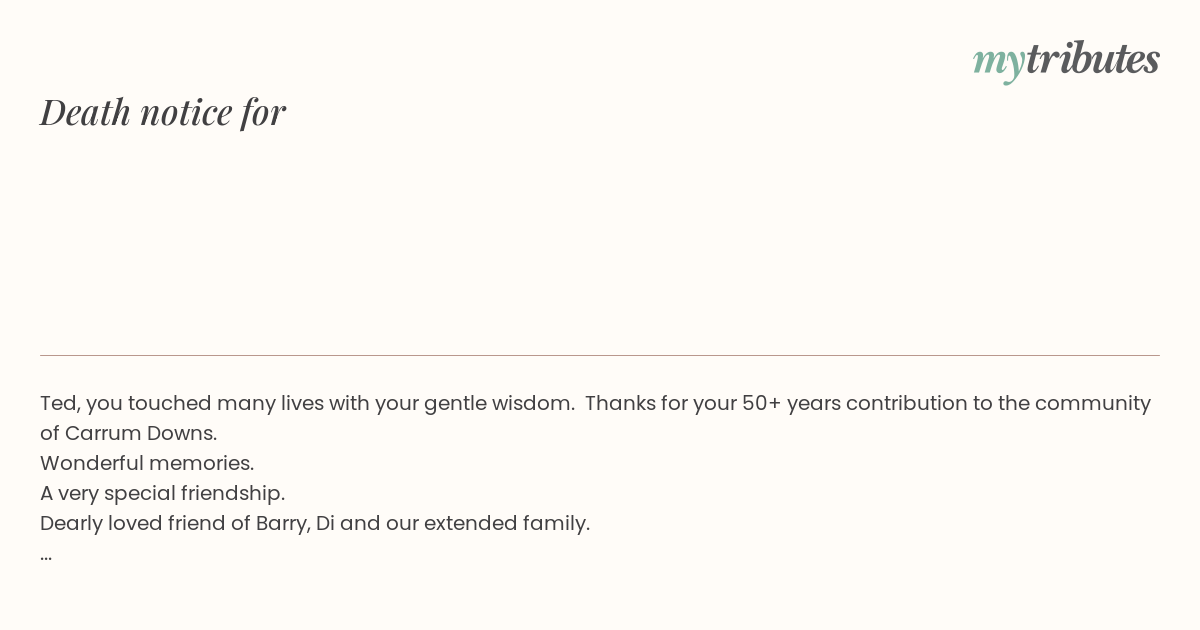Screen dimensions: 1200x630
Task: Click the name 'Di' in the tribute
Action: pyautogui.click(x=325, y=523)
